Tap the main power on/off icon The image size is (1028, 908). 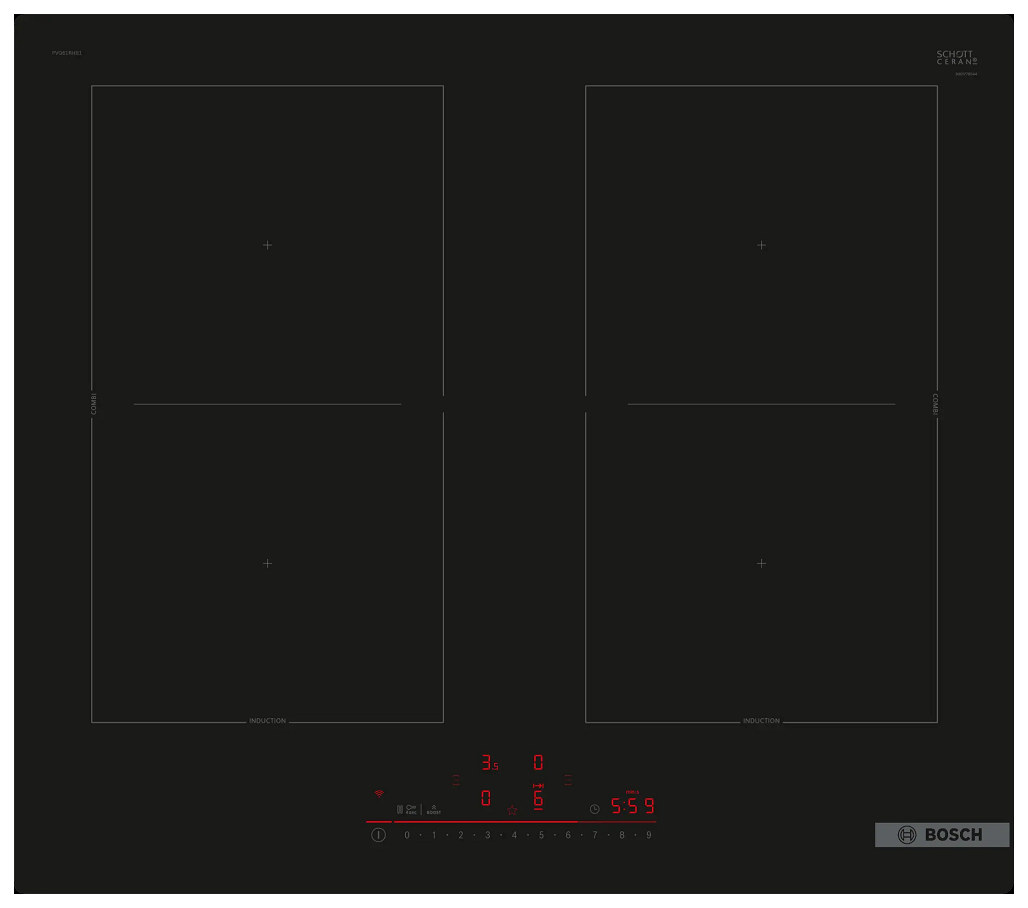378,835
